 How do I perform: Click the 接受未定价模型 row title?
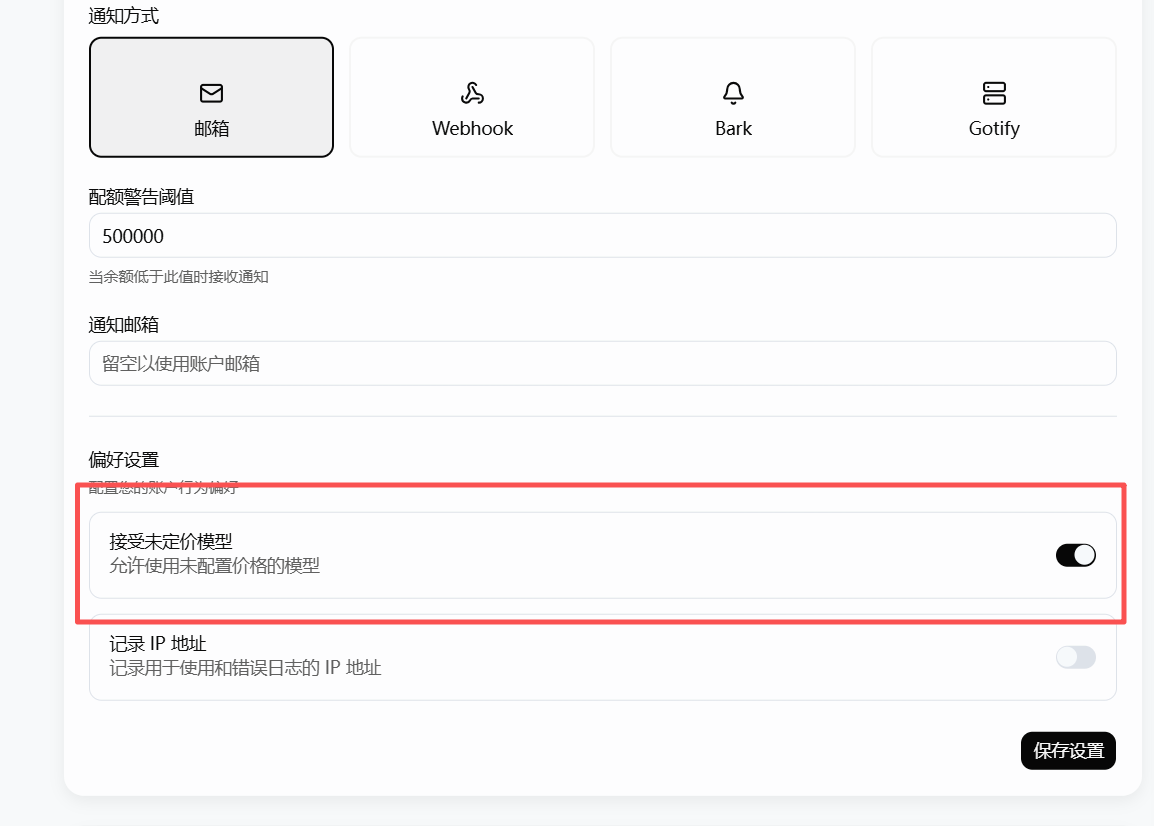click(x=171, y=541)
